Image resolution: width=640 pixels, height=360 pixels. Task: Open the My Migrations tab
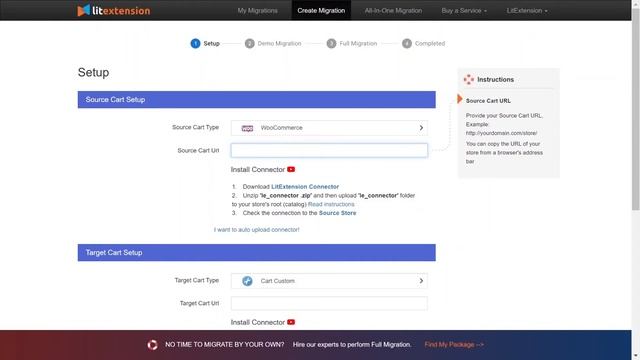[x=258, y=11]
